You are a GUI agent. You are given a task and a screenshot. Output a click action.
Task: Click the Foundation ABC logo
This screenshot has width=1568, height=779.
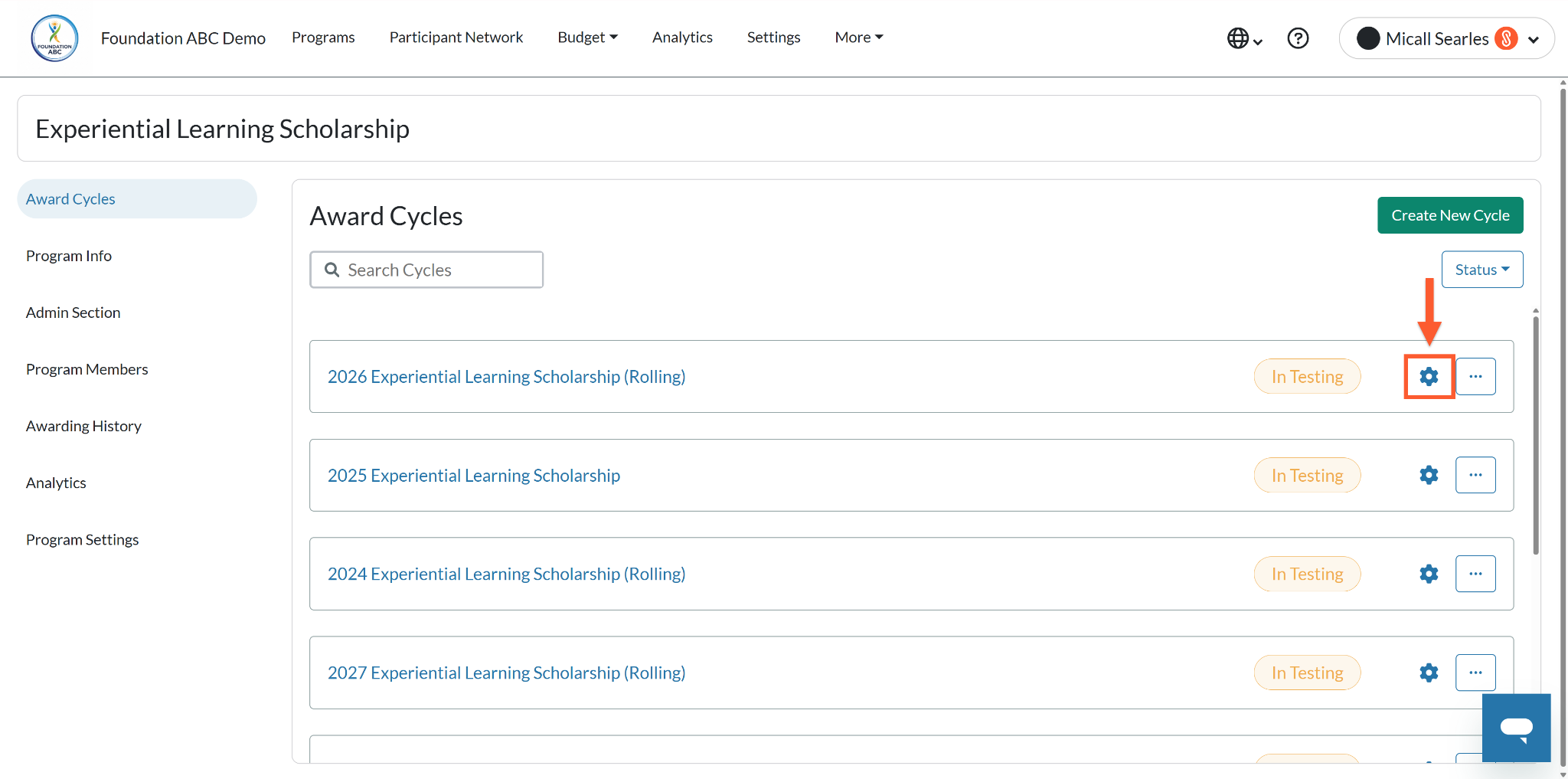click(x=54, y=38)
